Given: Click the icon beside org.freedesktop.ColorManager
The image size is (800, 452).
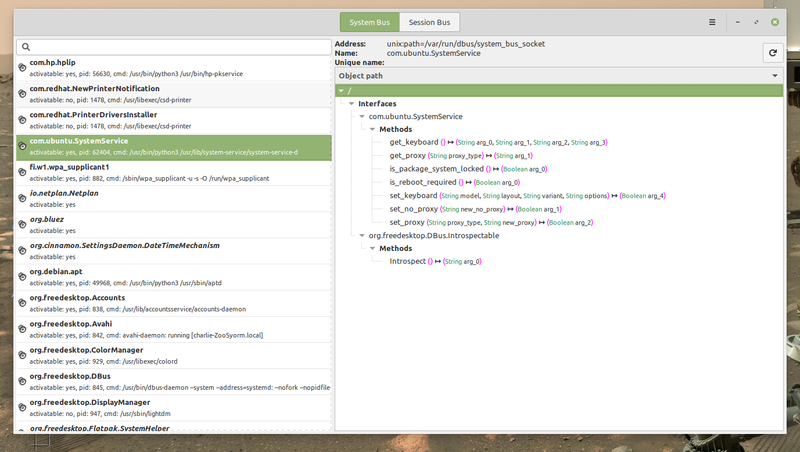Looking at the screenshot, I should (22, 356).
